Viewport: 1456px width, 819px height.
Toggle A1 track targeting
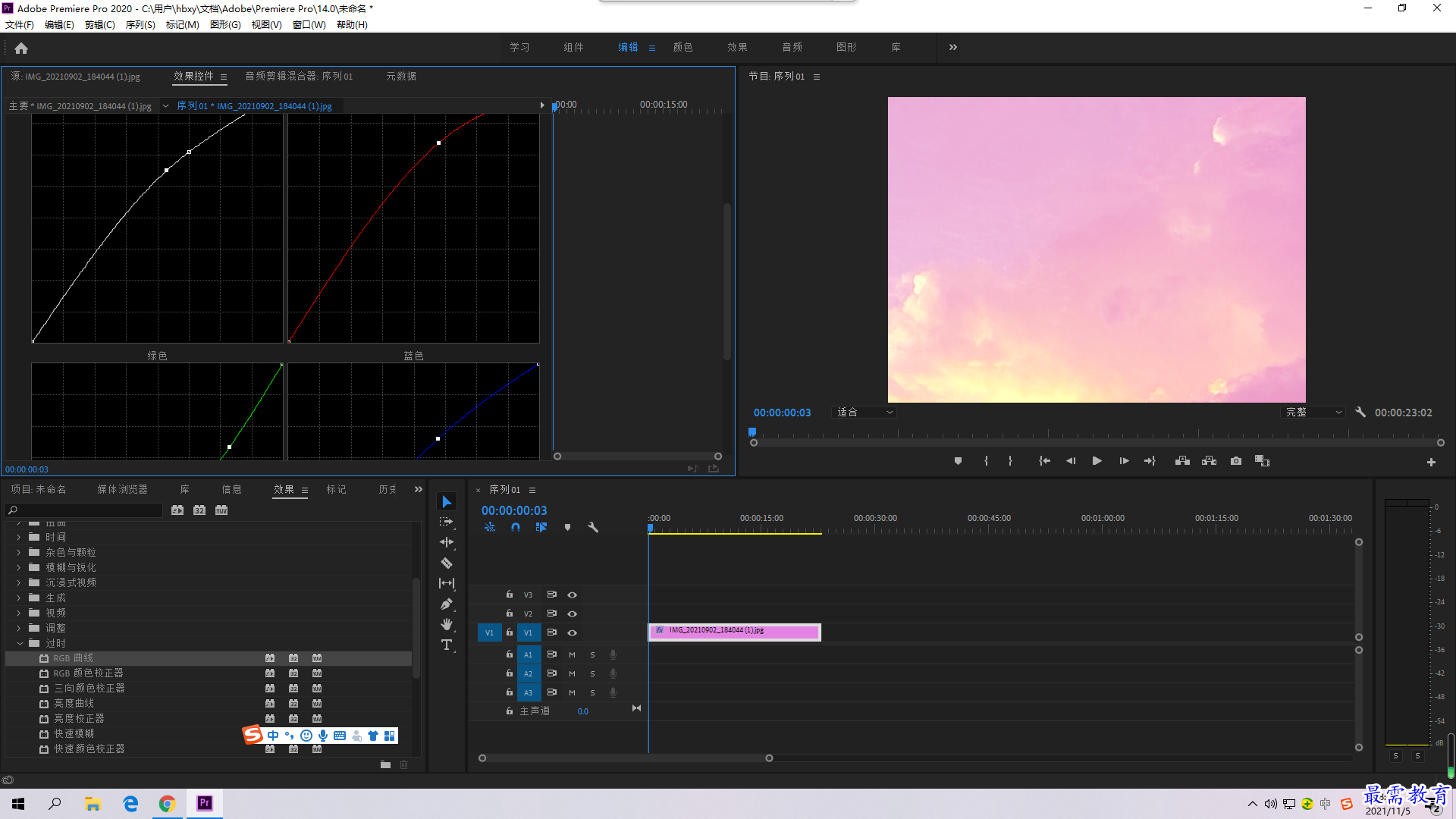(x=529, y=654)
